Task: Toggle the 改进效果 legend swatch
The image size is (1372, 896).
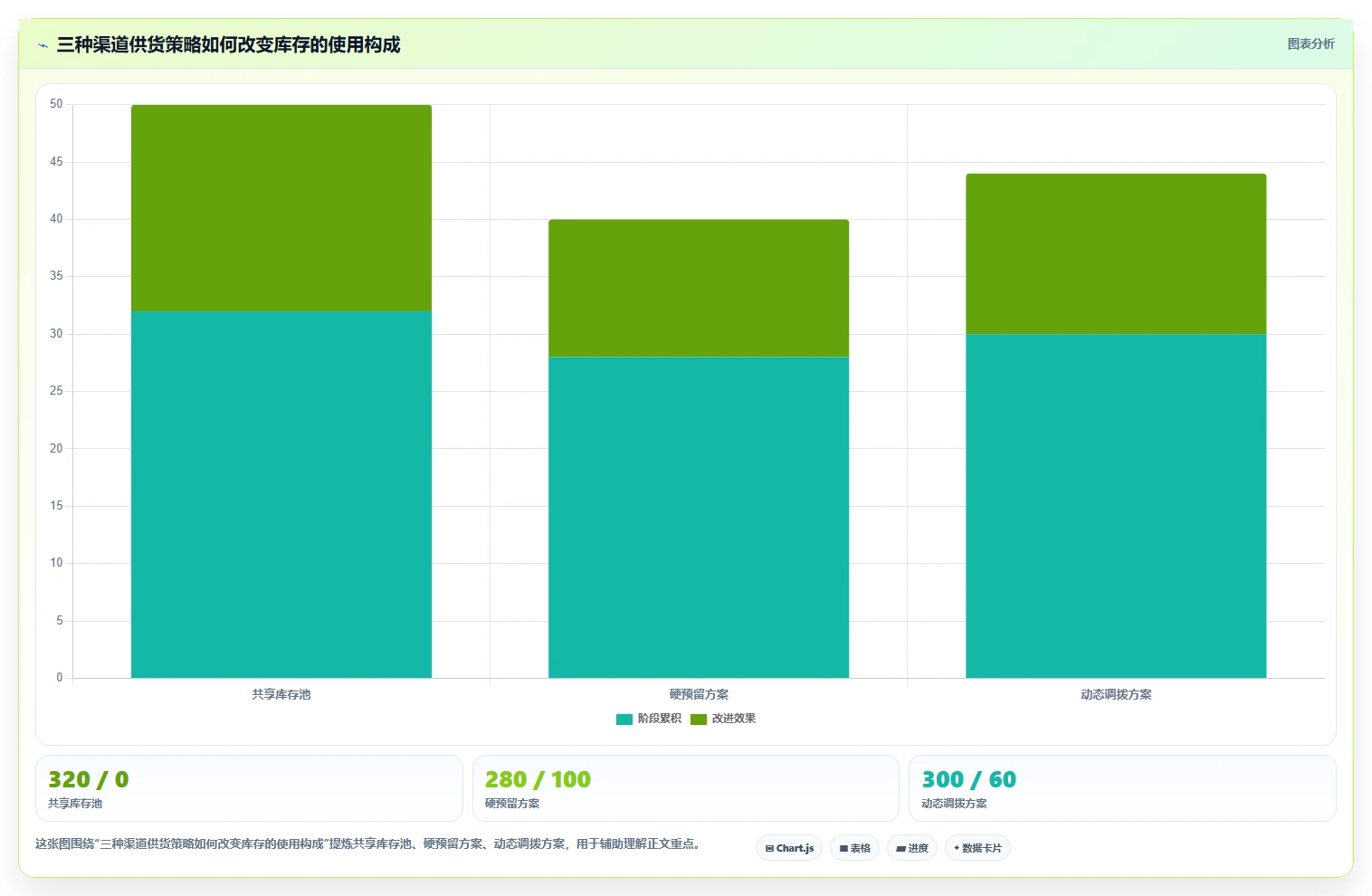Action: point(698,719)
